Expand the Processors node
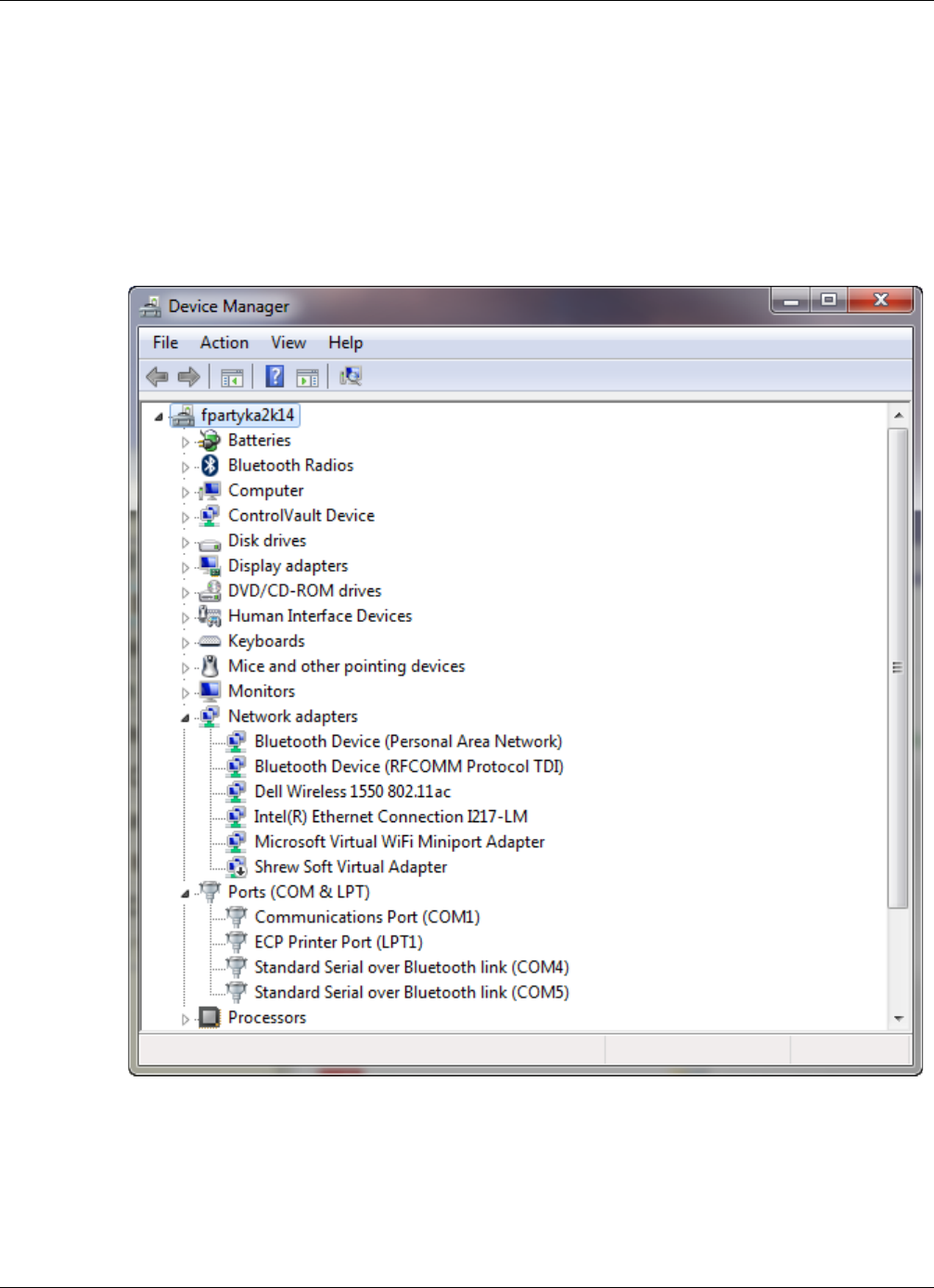The image size is (934, 1288). coord(186,1019)
